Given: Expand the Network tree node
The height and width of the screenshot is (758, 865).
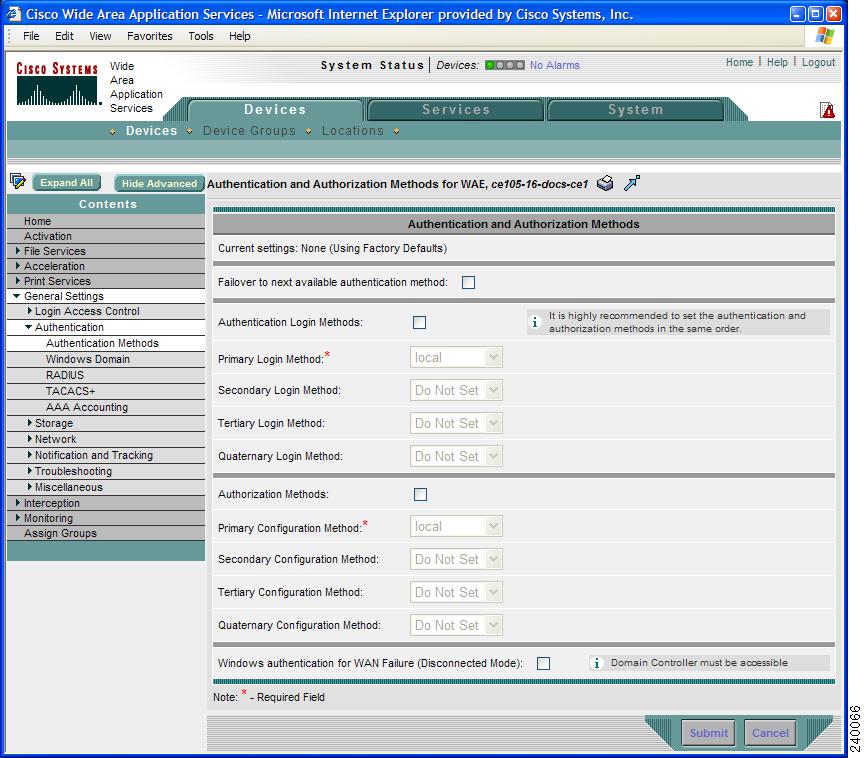Looking at the screenshot, I should click(x=29, y=439).
